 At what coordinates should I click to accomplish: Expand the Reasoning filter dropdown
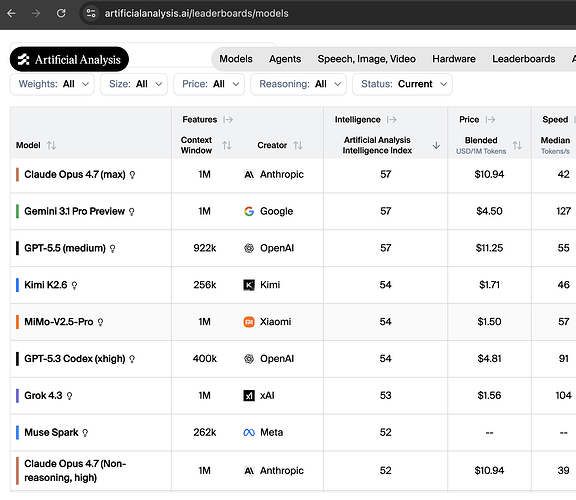[299, 84]
